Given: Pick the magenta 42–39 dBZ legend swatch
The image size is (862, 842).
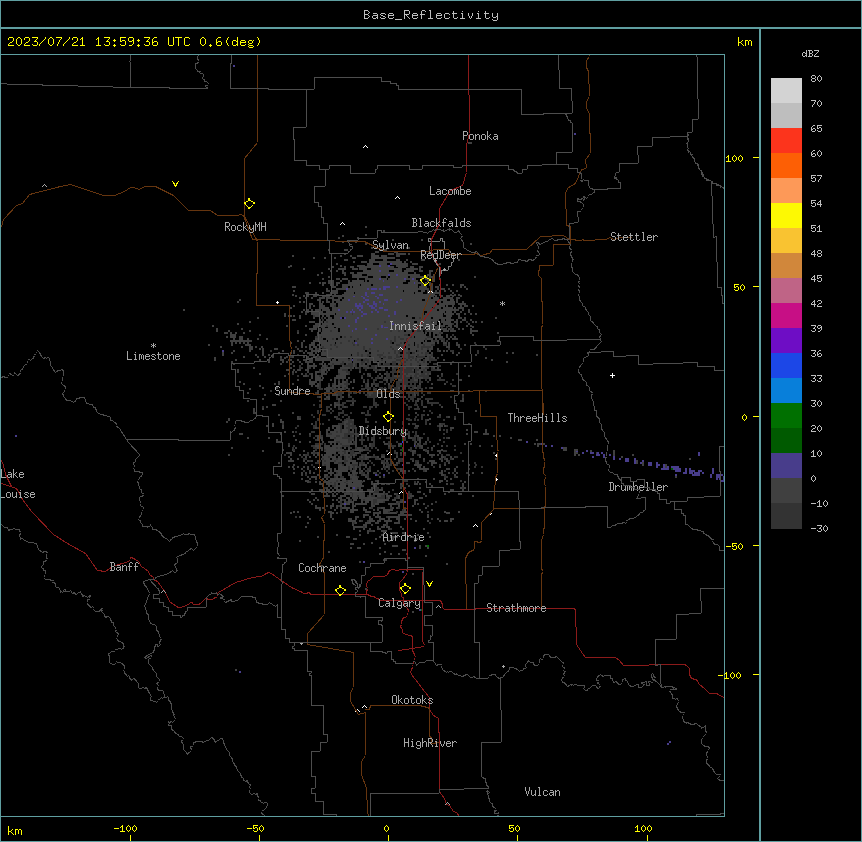Looking at the screenshot, I should click(x=786, y=315).
